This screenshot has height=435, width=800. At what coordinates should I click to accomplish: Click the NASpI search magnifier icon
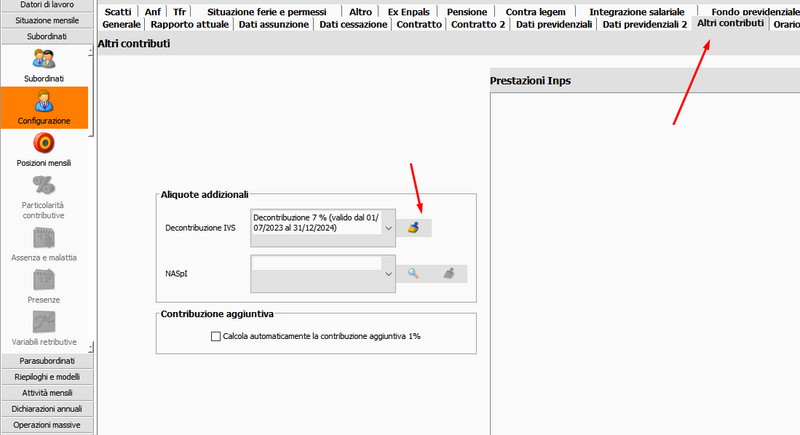click(x=414, y=272)
